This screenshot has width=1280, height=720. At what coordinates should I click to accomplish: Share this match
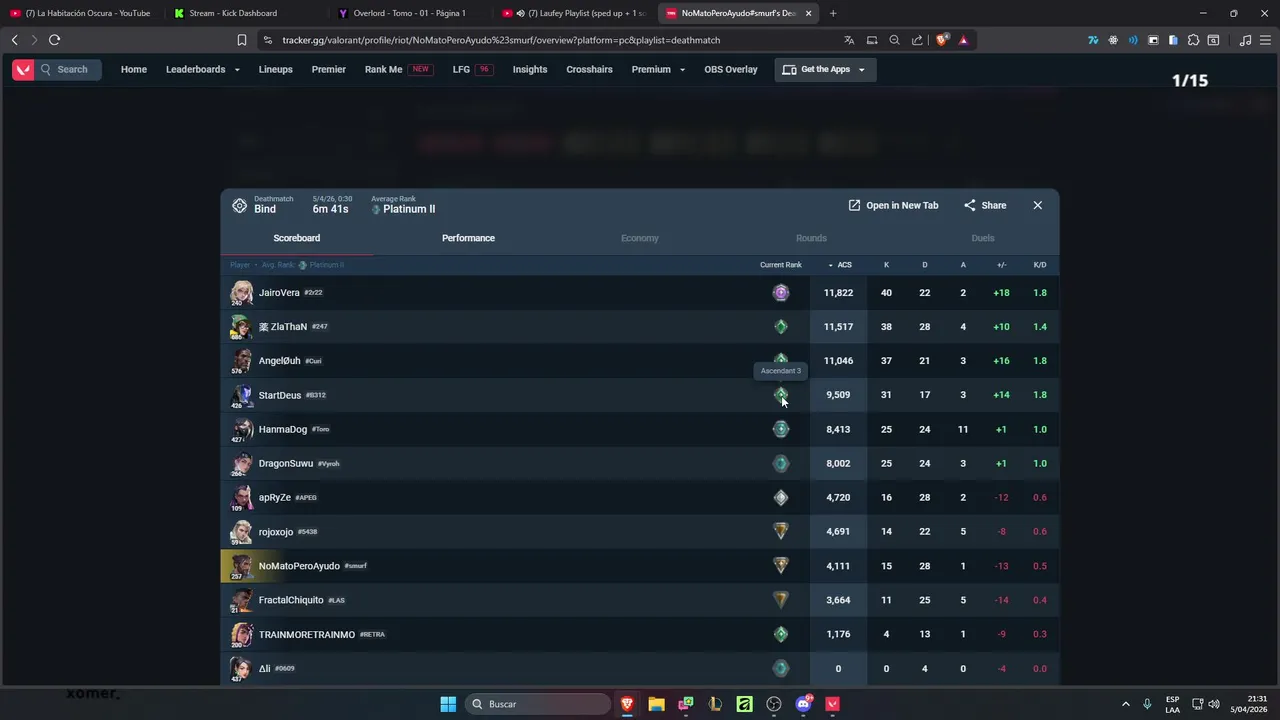[985, 205]
